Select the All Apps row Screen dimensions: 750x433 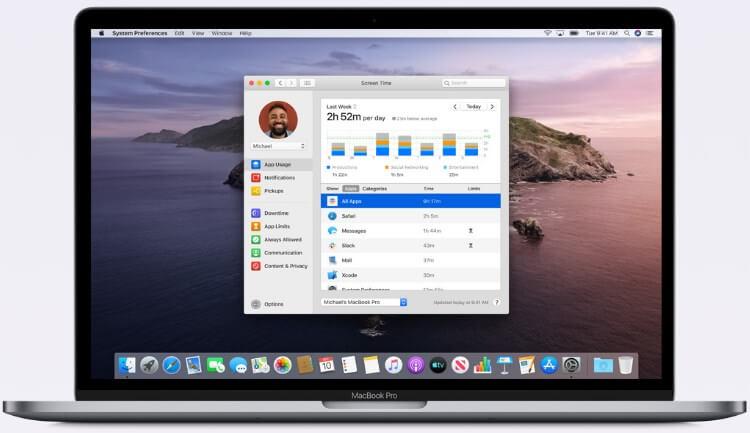click(410, 201)
